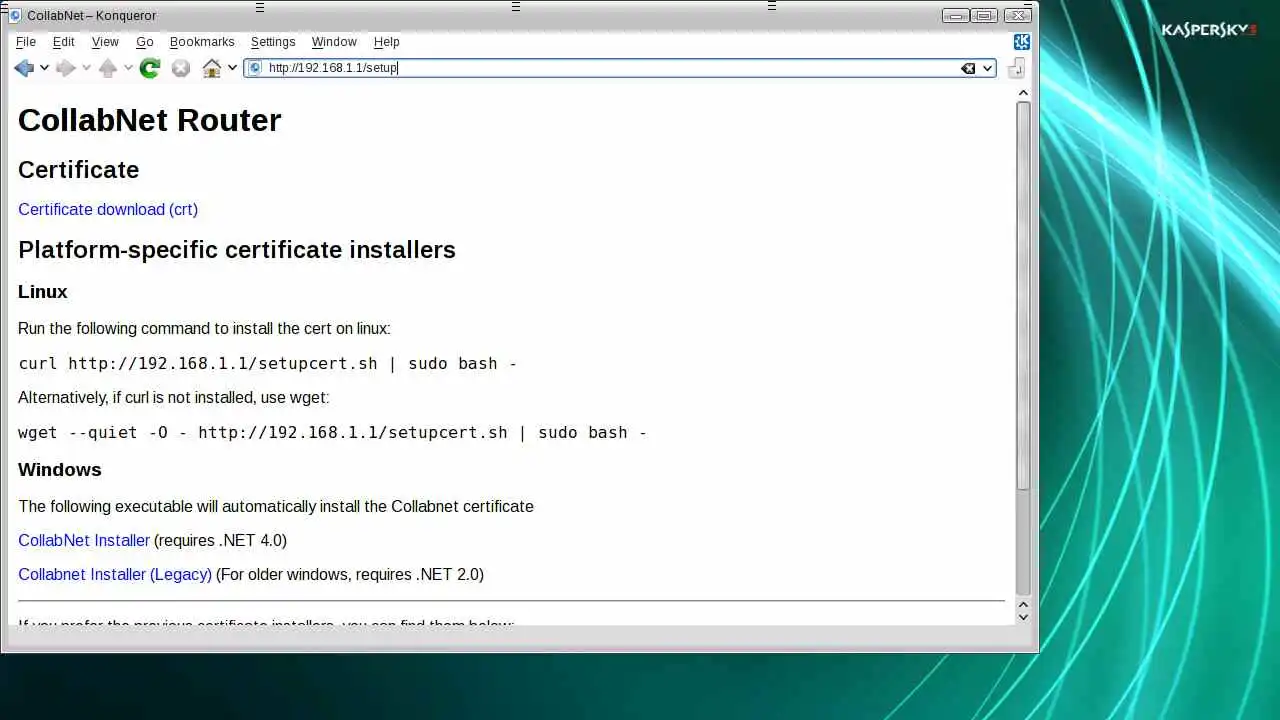Click the page vertical scrollbar thumb

point(1023,295)
